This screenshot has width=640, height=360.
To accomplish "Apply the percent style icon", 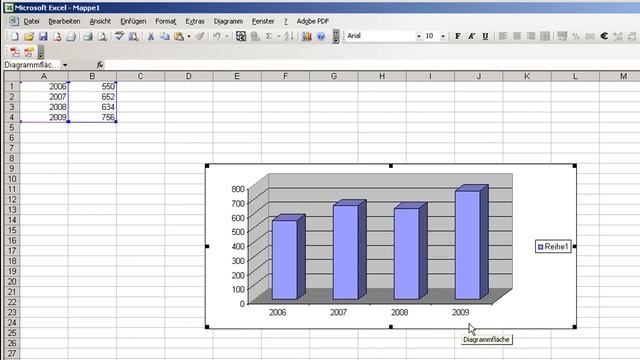I will click(576, 36).
